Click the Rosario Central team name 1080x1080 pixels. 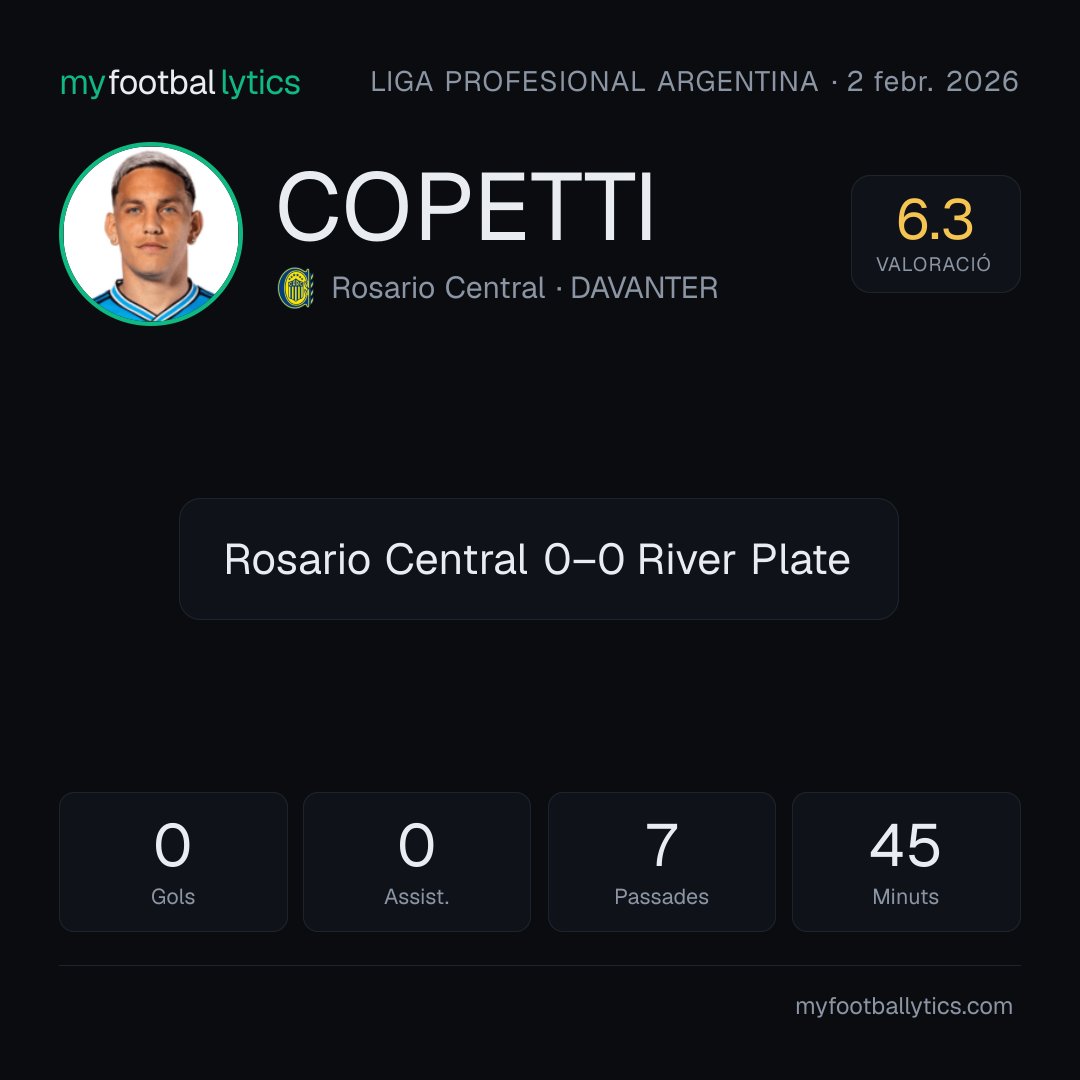[x=438, y=288]
